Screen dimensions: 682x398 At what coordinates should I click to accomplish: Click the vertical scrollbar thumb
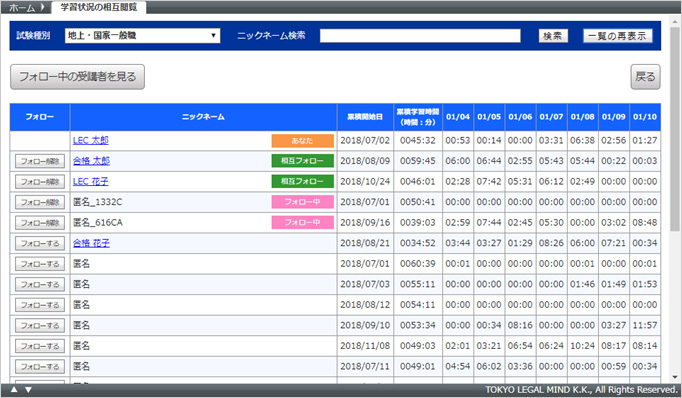(x=675, y=130)
